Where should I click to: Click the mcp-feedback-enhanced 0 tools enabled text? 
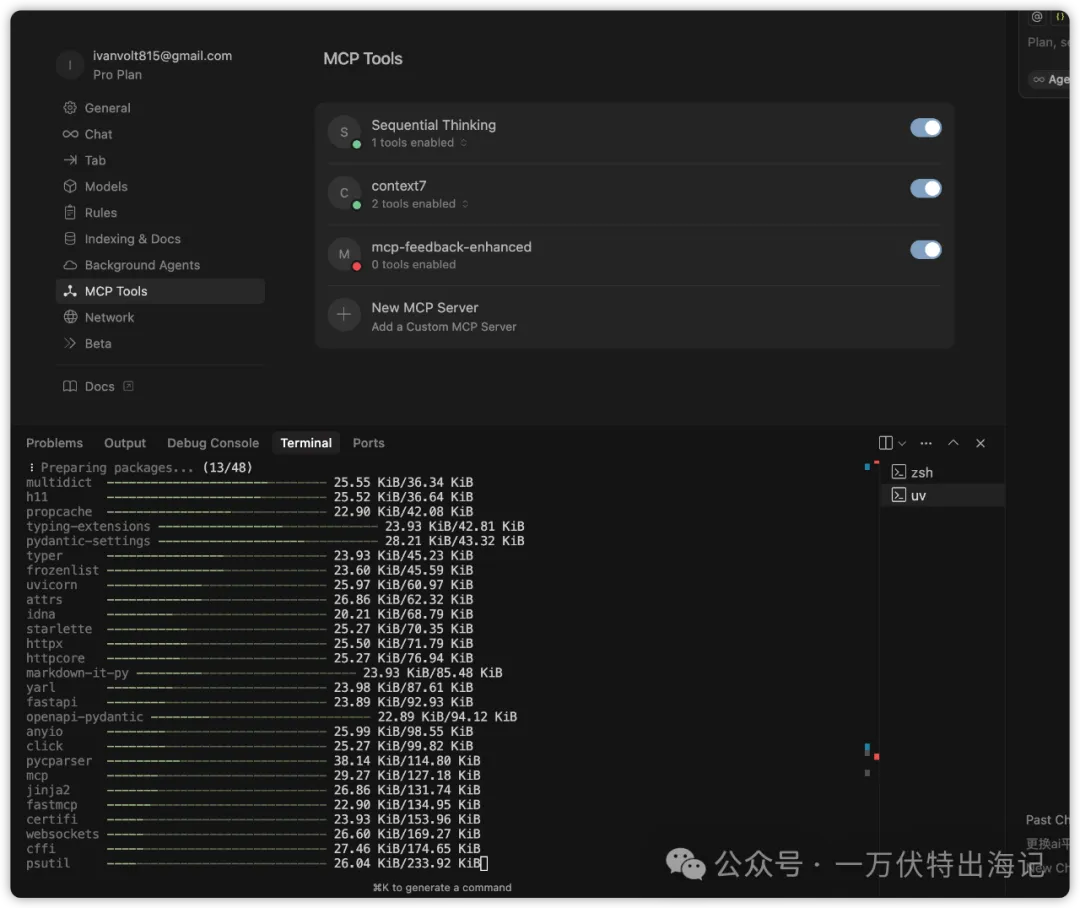coord(413,265)
